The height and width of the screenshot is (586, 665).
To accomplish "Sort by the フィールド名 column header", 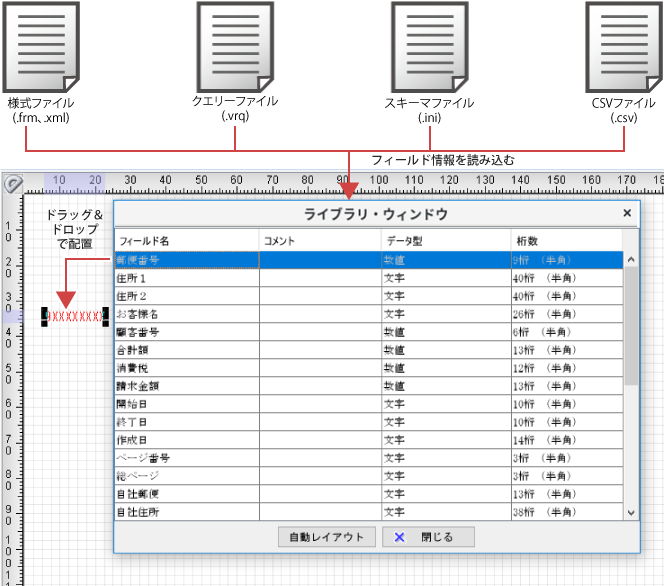I will tap(186, 241).
